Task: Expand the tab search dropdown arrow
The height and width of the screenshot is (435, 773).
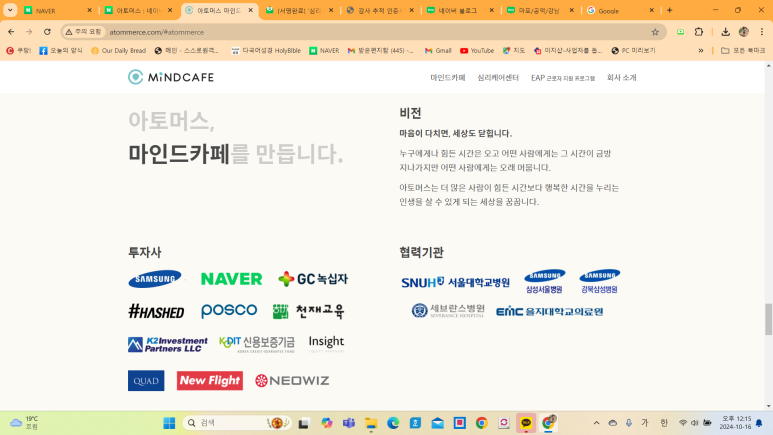Action: (10, 10)
